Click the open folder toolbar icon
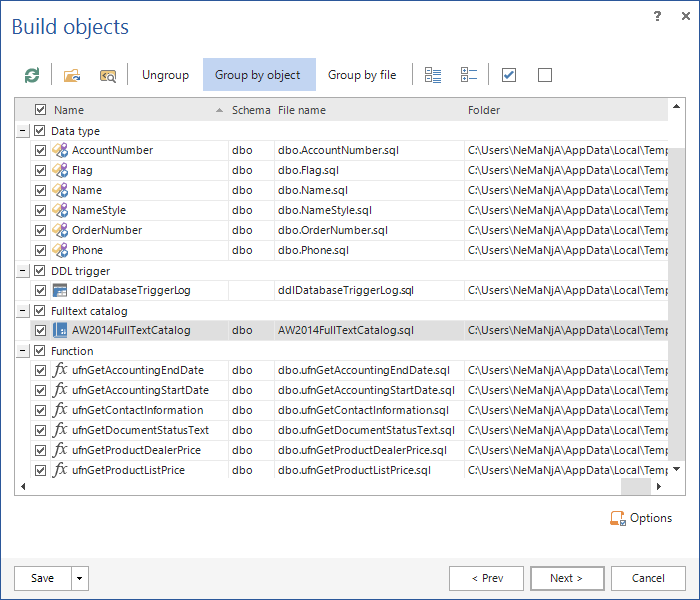The height and width of the screenshot is (600, 700). pyautogui.click(x=71, y=75)
